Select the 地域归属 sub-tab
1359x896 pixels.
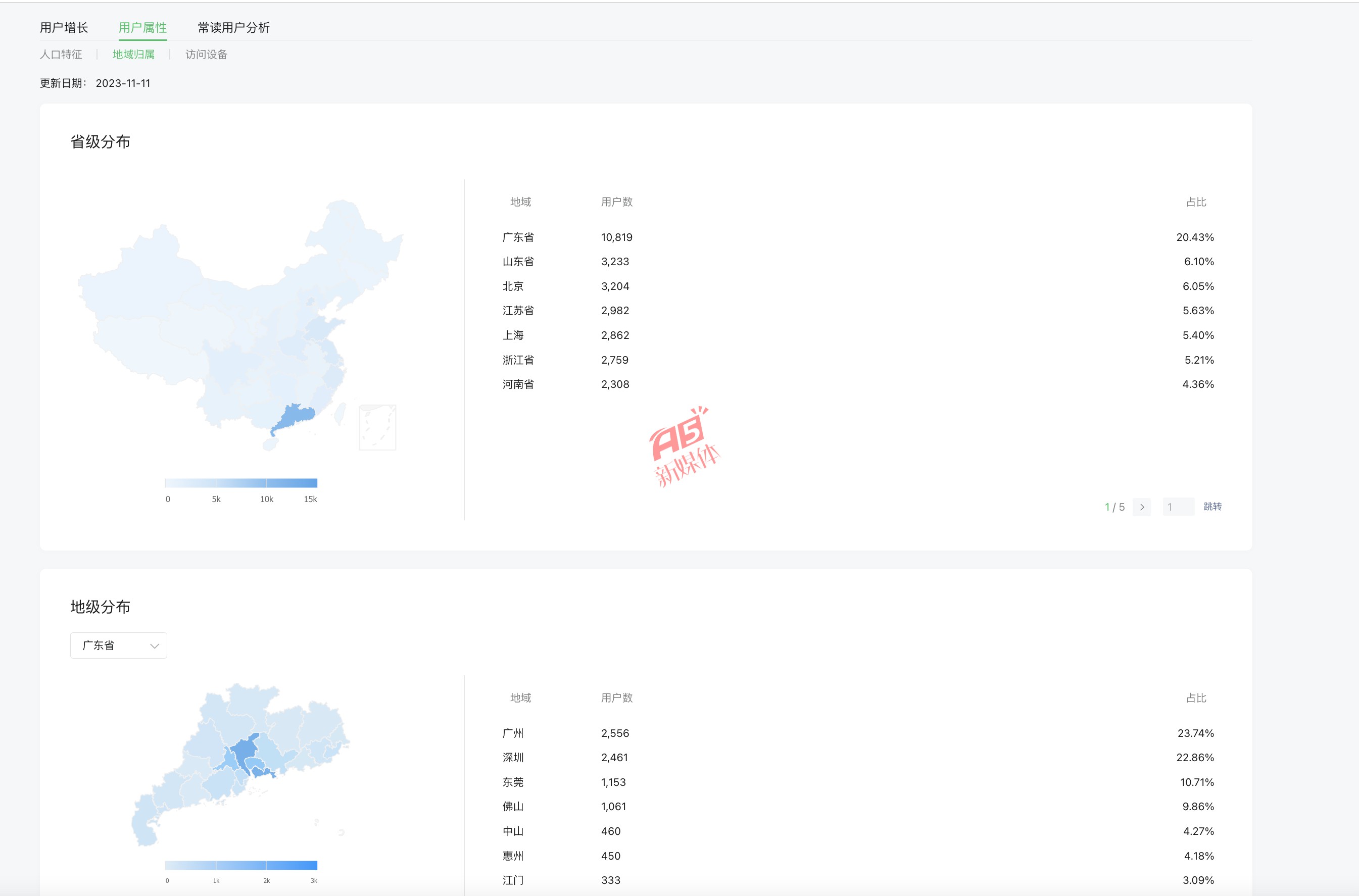pos(134,54)
